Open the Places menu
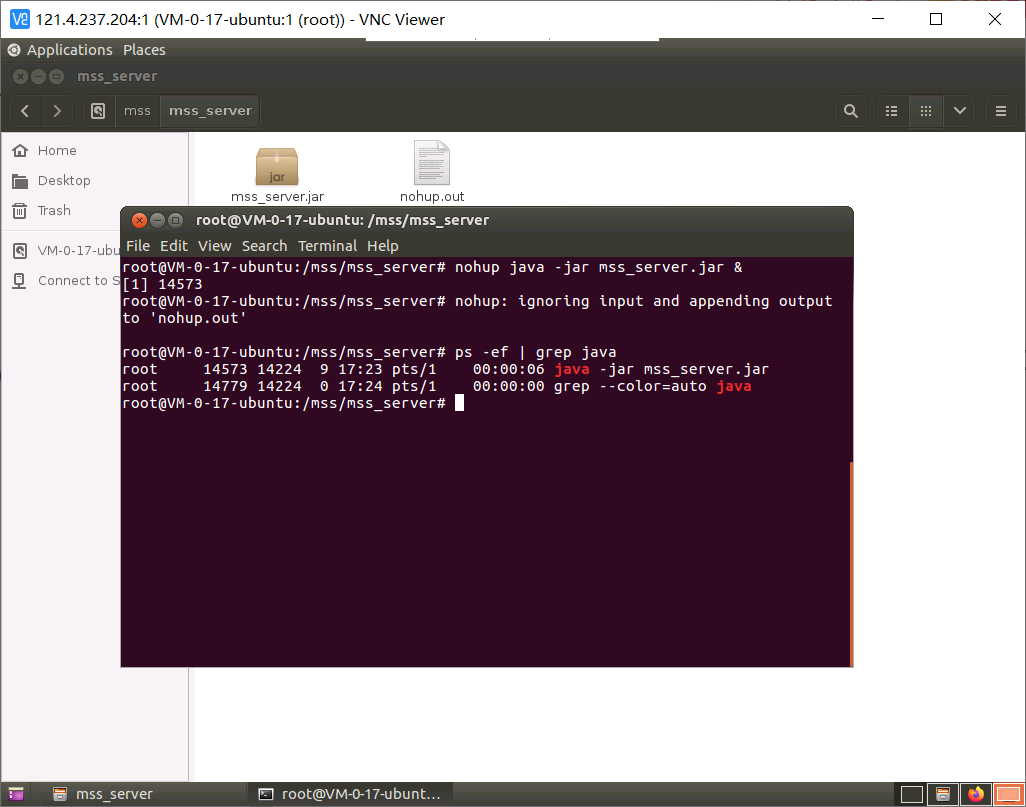1026x807 pixels. 144,50
